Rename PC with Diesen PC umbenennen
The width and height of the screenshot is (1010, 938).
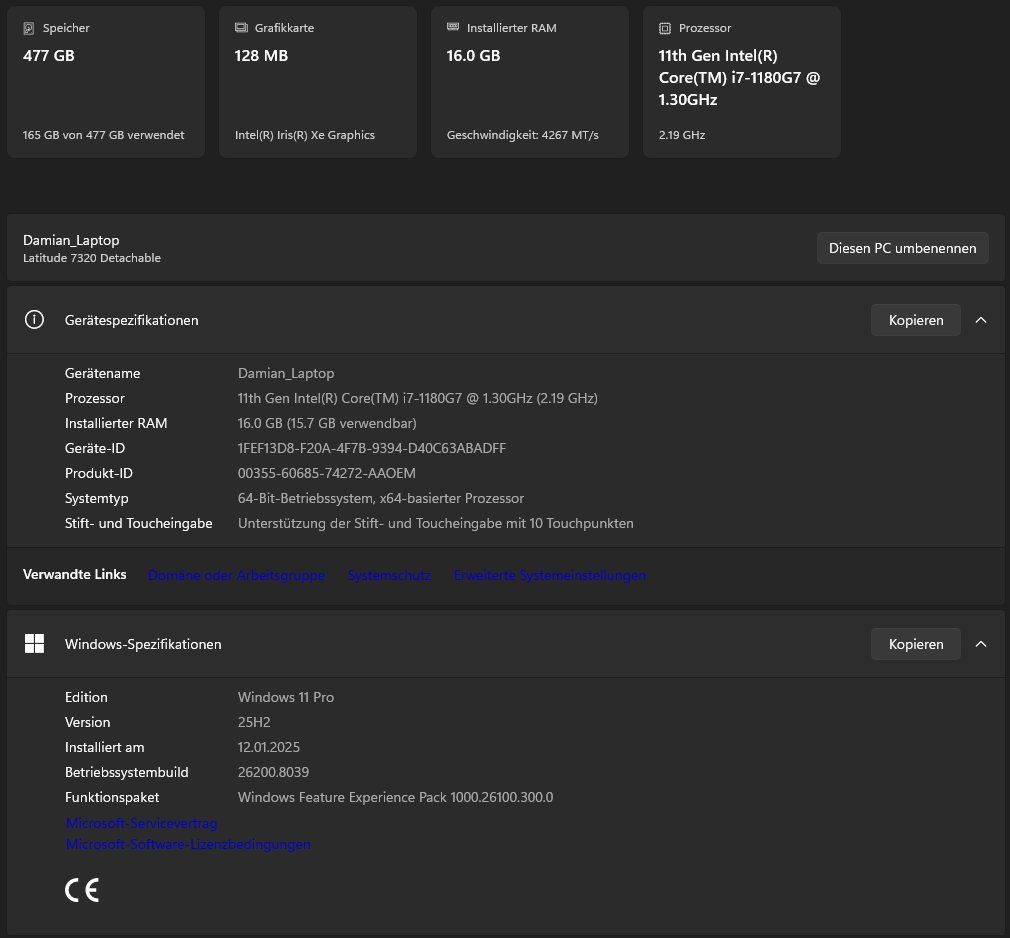tap(902, 248)
